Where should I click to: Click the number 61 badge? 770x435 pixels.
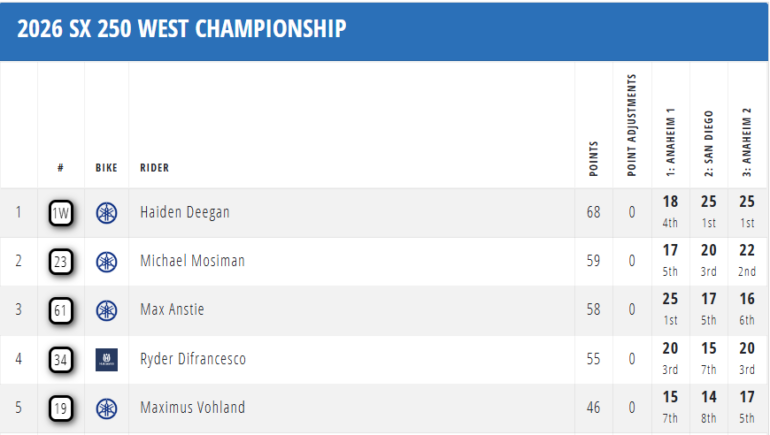pyautogui.click(x=60, y=310)
